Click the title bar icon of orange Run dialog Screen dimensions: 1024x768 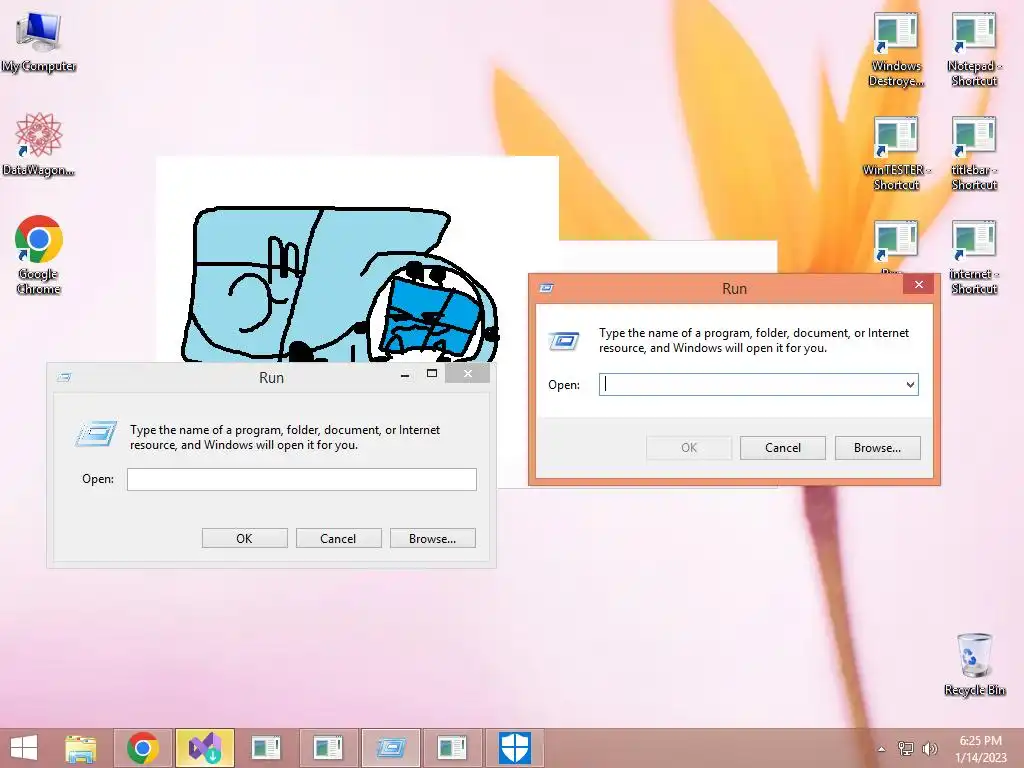pos(547,288)
